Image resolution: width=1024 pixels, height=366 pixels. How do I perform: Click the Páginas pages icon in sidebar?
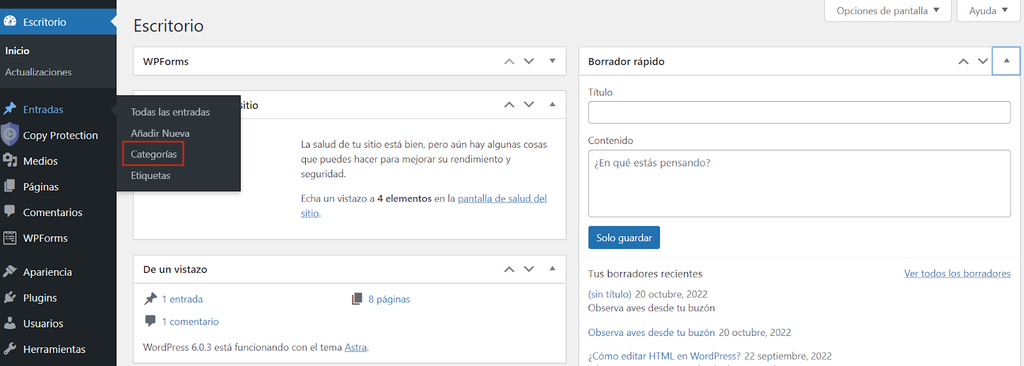point(10,186)
